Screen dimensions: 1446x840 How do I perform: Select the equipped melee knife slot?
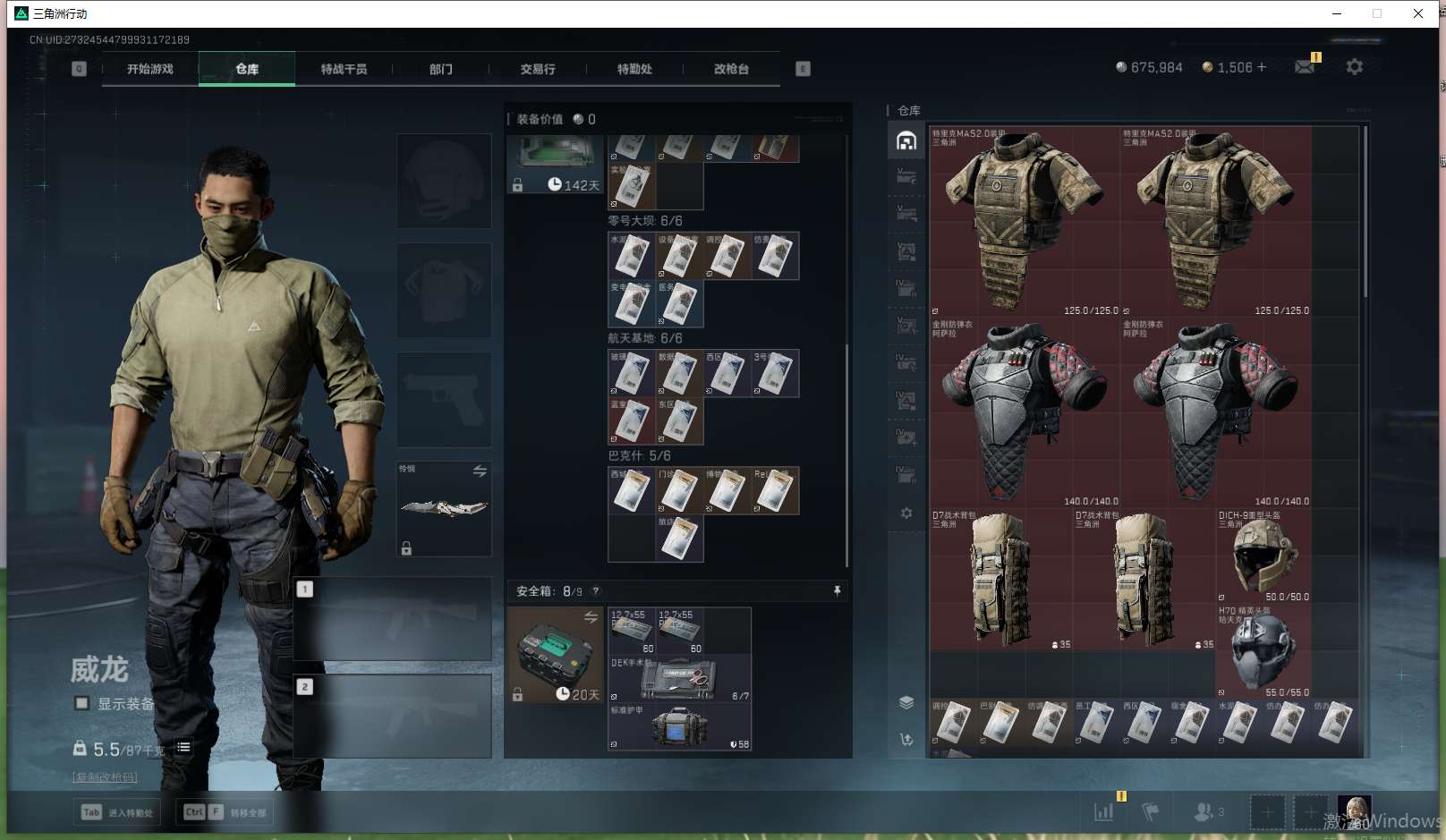click(x=444, y=509)
